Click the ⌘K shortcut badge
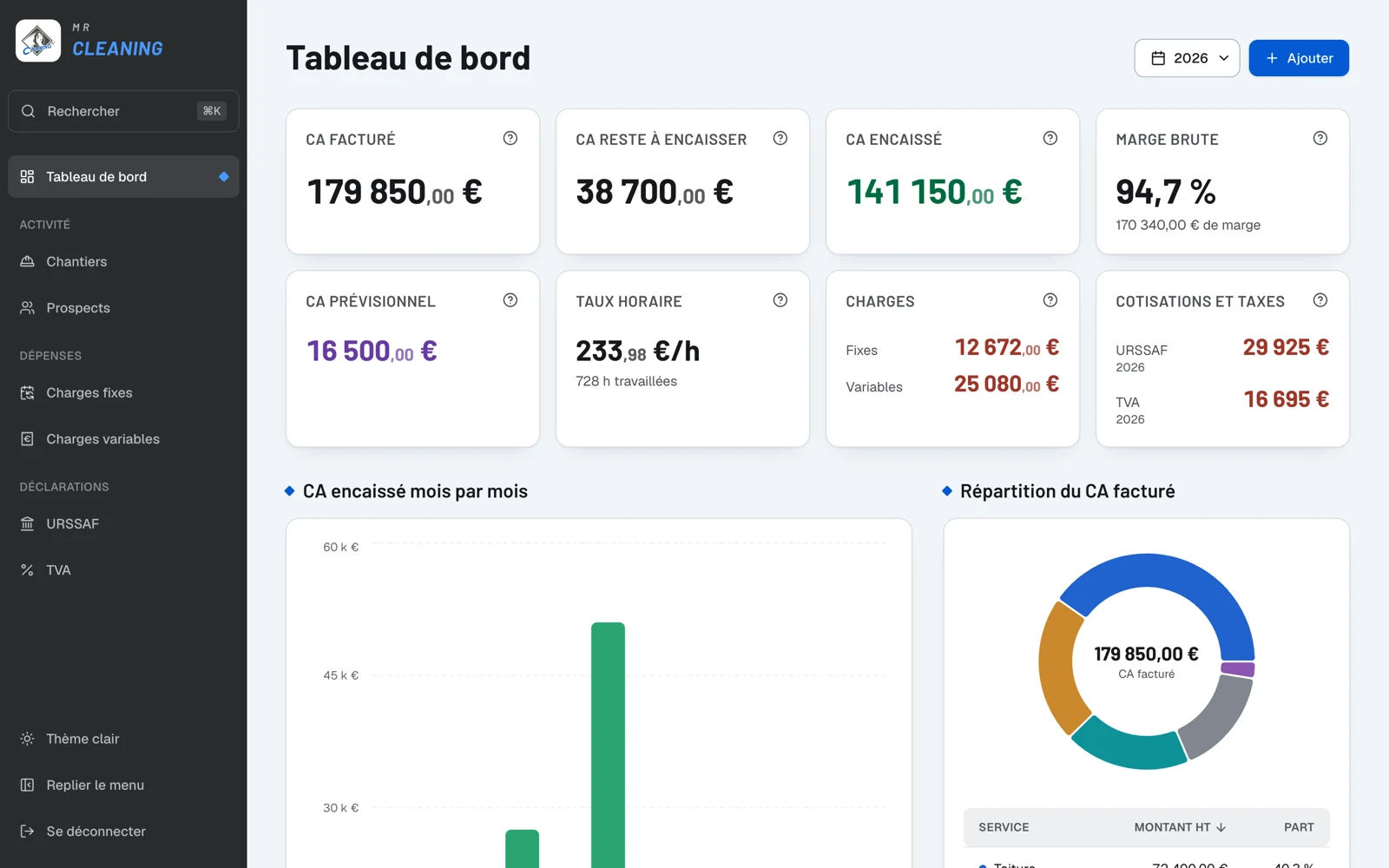The height and width of the screenshot is (868, 1389). [212, 111]
